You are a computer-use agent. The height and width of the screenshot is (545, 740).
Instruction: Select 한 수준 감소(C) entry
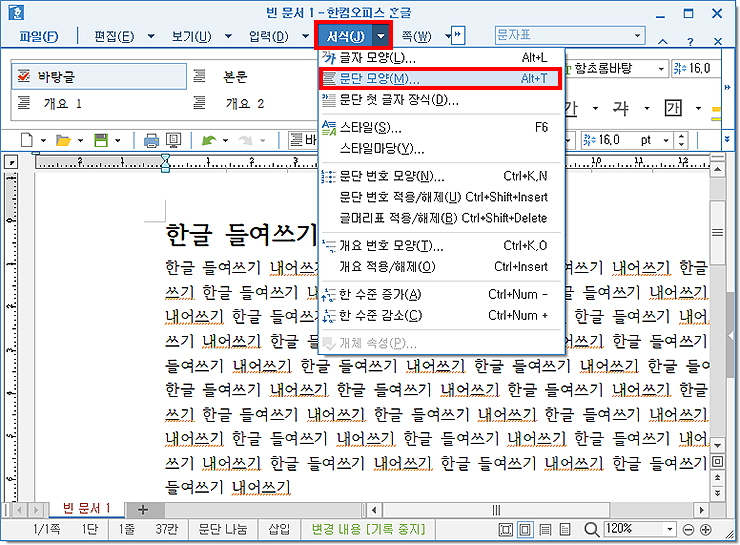(x=441, y=315)
